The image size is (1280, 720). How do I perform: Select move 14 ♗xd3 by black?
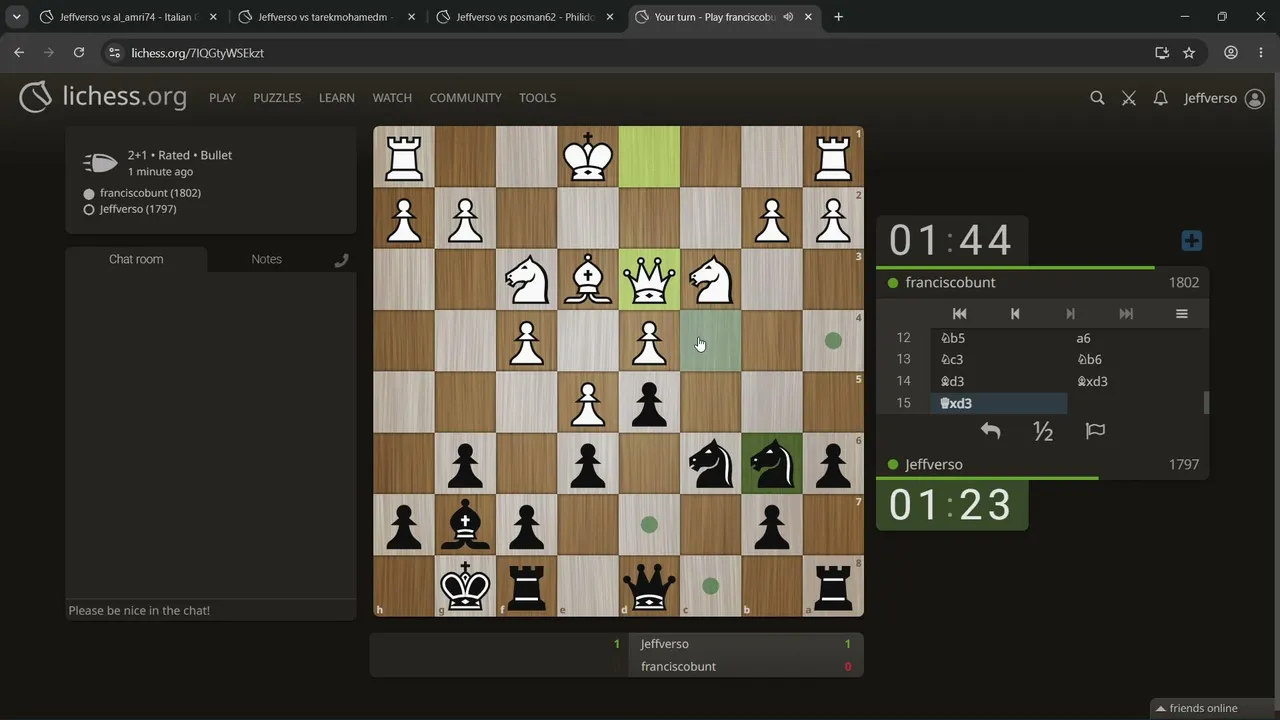pos(1135,381)
